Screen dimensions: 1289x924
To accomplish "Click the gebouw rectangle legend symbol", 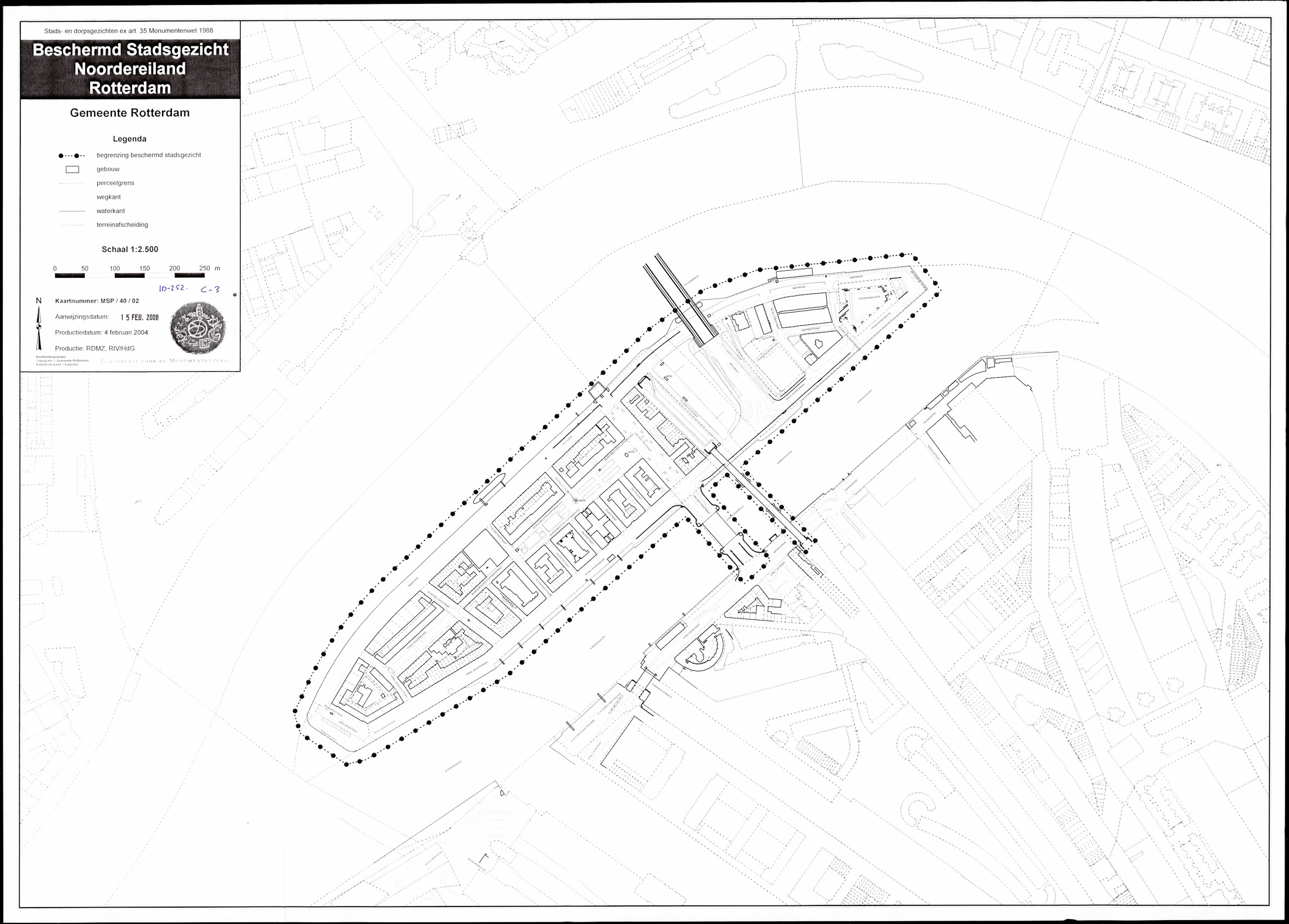I will (72, 169).
